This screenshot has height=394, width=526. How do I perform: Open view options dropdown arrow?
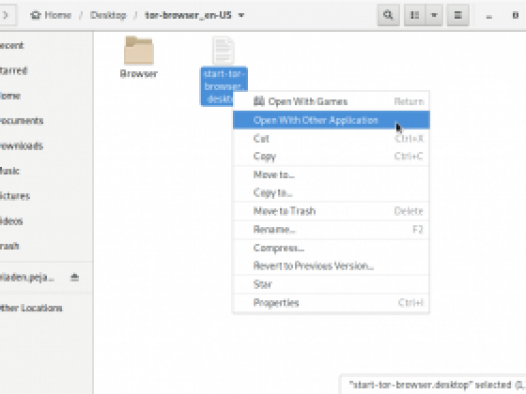coord(434,15)
